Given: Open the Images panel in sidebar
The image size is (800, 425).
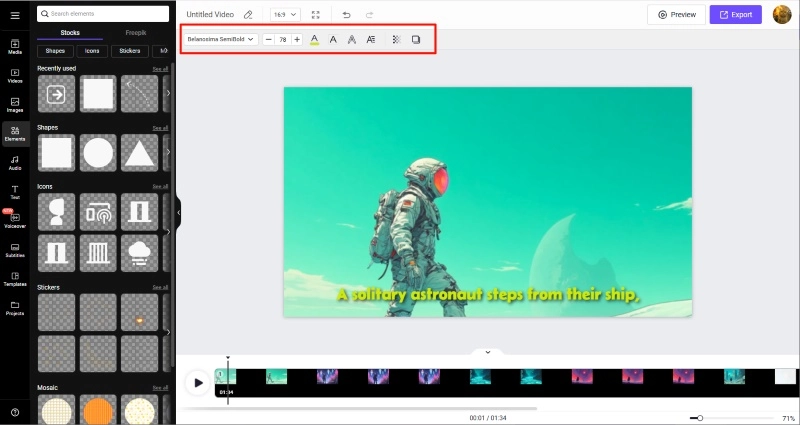Looking at the screenshot, I should [15, 105].
